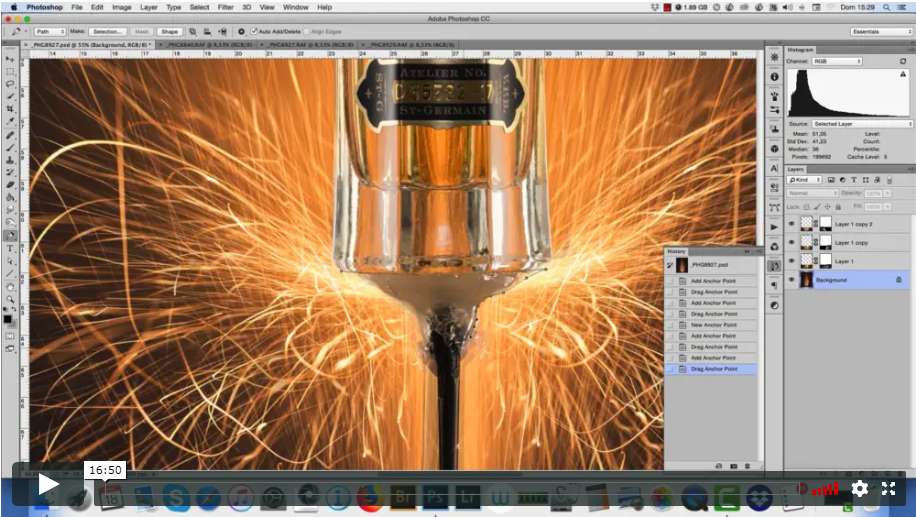Select the Drag Anchor Point highlighted history state
The width and height of the screenshot is (916, 517).
[x=710, y=369]
